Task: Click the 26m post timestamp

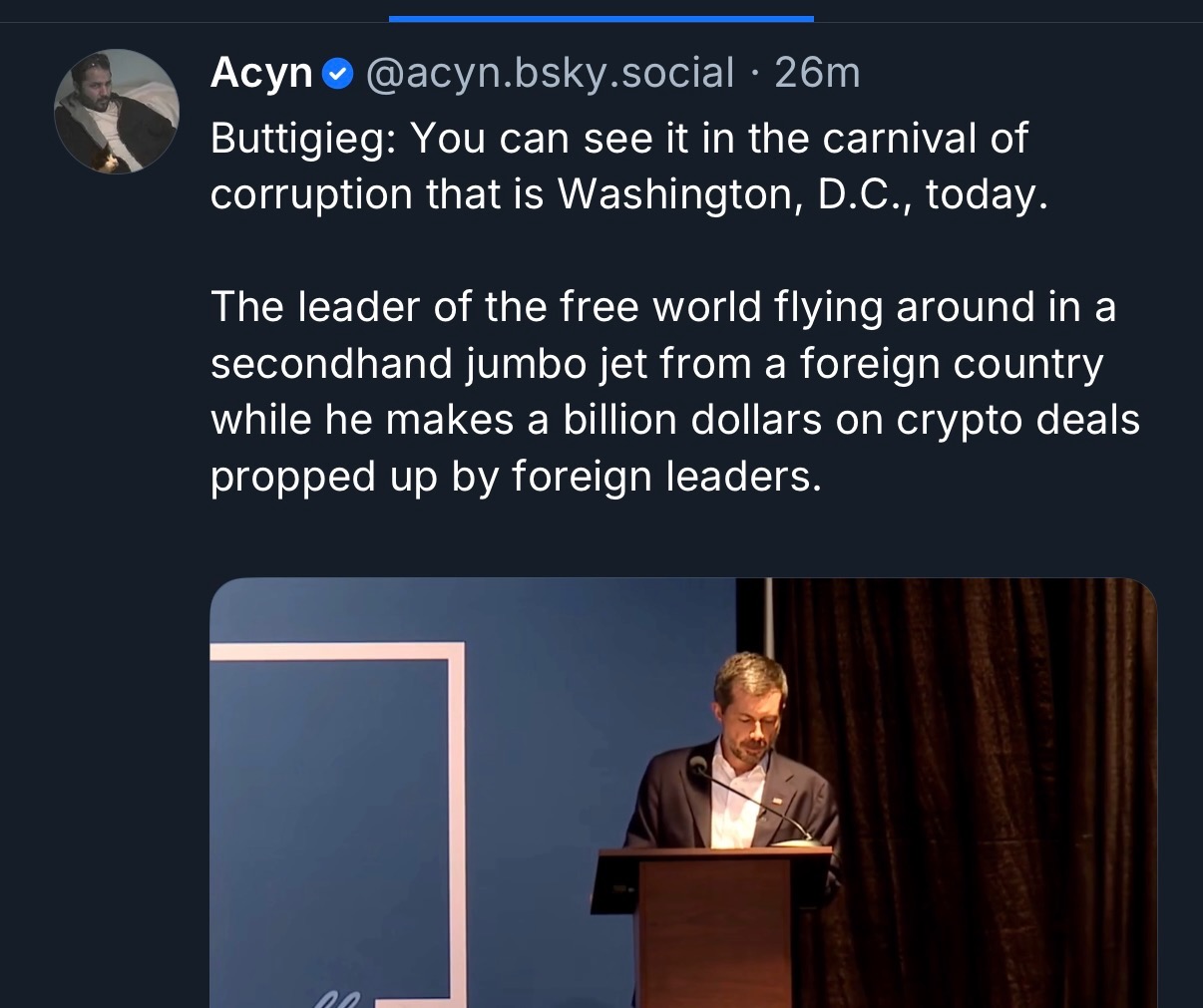Action: click(817, 73)
